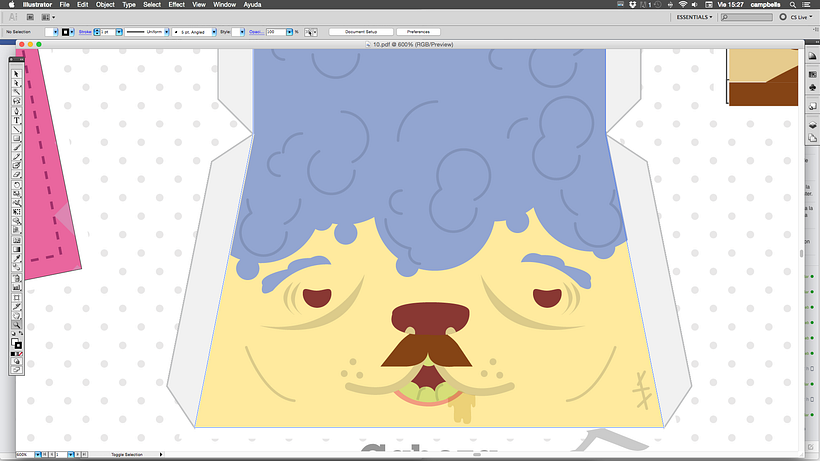
Task: Open the Stroke color dropdown arrow
Action: point(72,32)
